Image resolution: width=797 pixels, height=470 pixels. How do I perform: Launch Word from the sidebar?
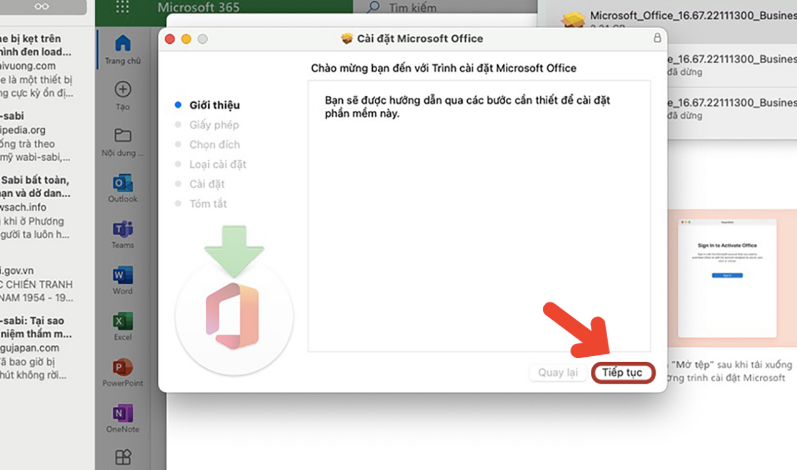tap(123, 279)
